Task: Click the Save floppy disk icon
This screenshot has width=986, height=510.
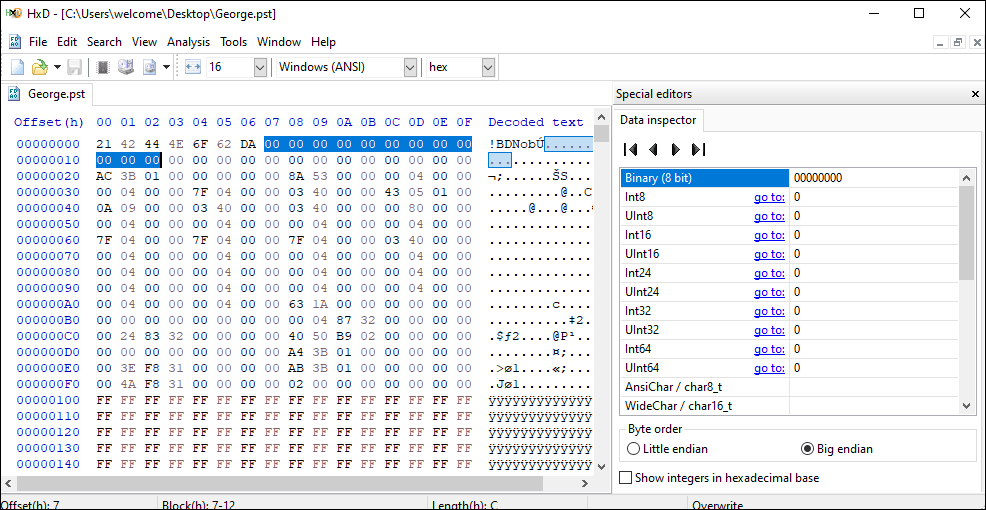Action: tap(74, 67)
